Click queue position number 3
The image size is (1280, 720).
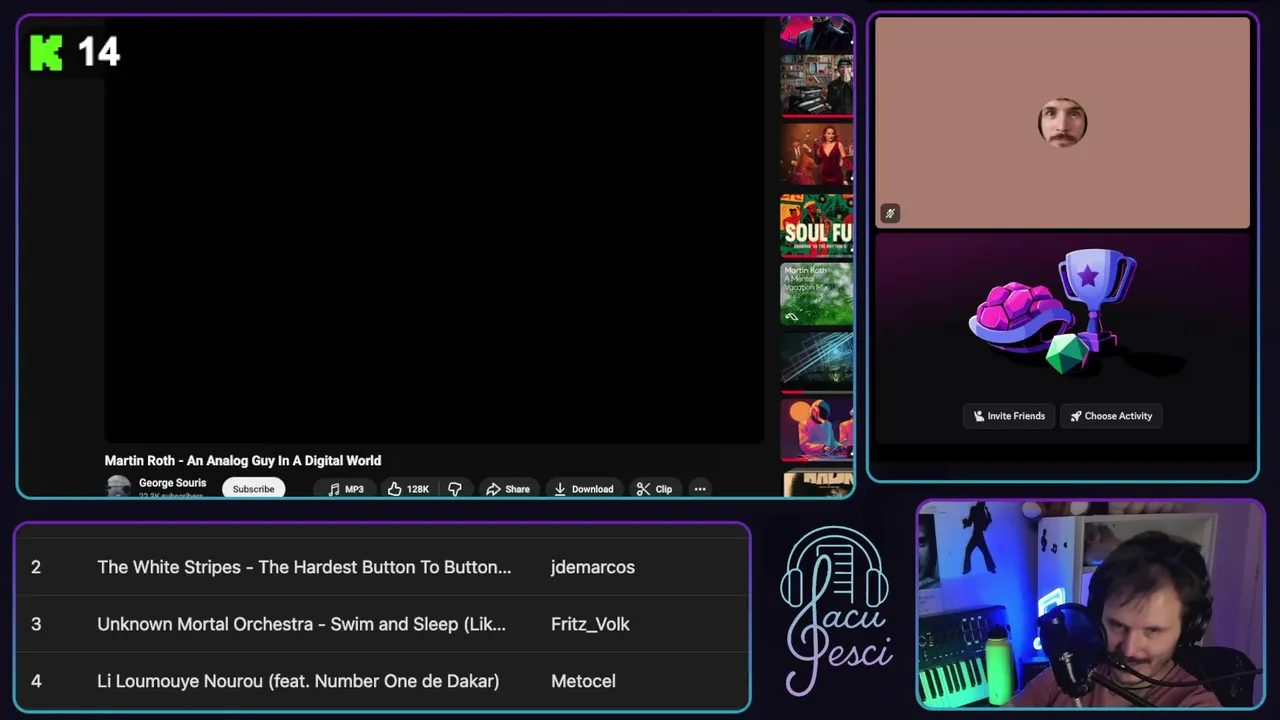click(36, 624)
